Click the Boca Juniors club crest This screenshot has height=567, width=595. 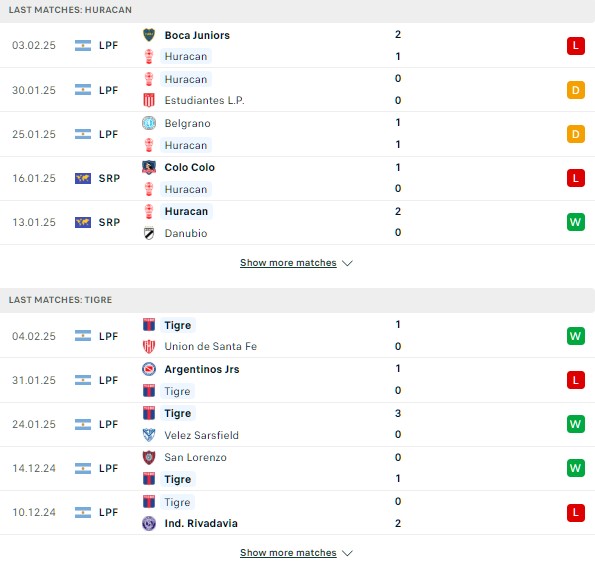[x=149, y=35]
